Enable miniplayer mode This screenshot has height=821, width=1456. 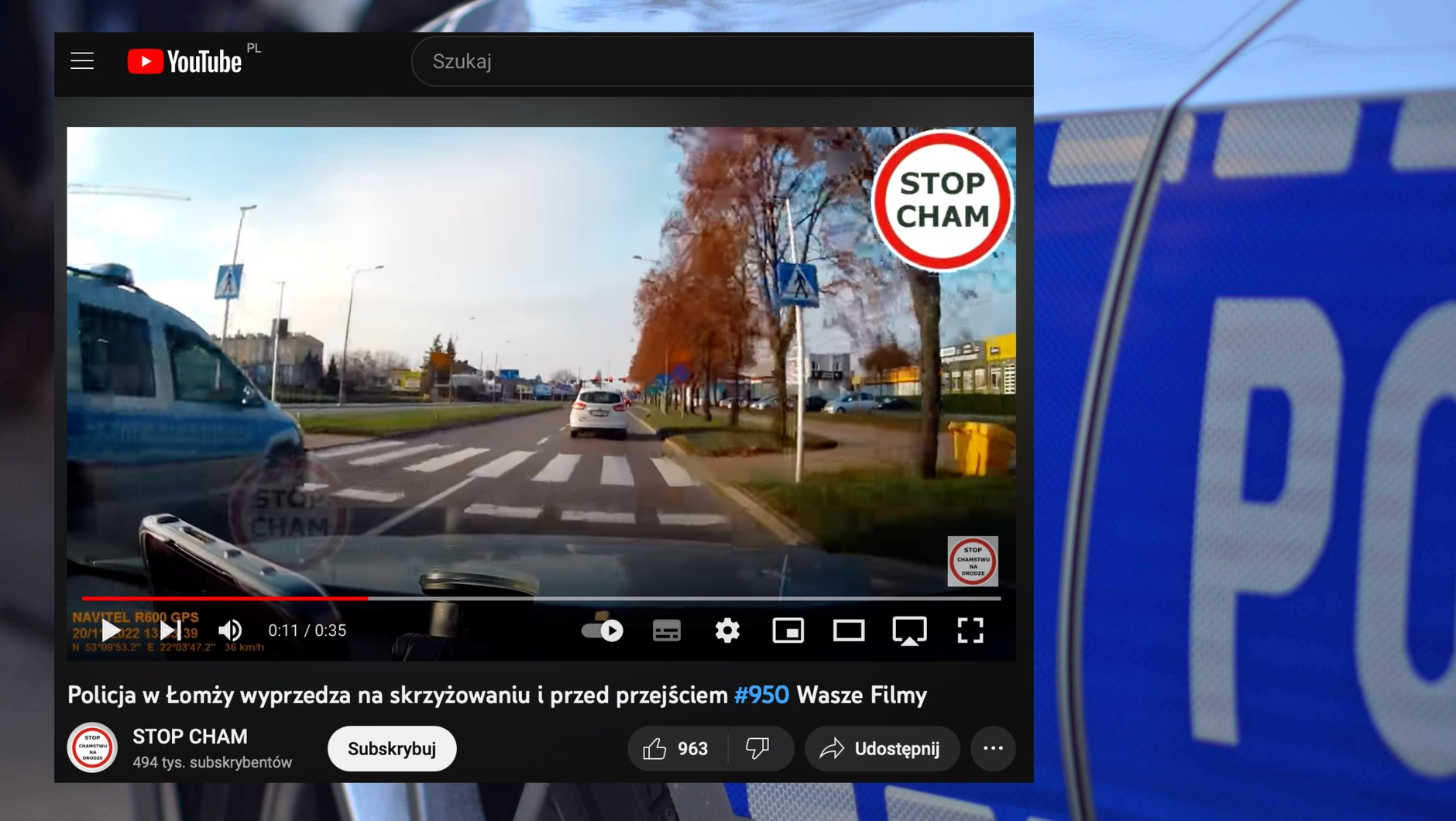[x=788, y=630]
